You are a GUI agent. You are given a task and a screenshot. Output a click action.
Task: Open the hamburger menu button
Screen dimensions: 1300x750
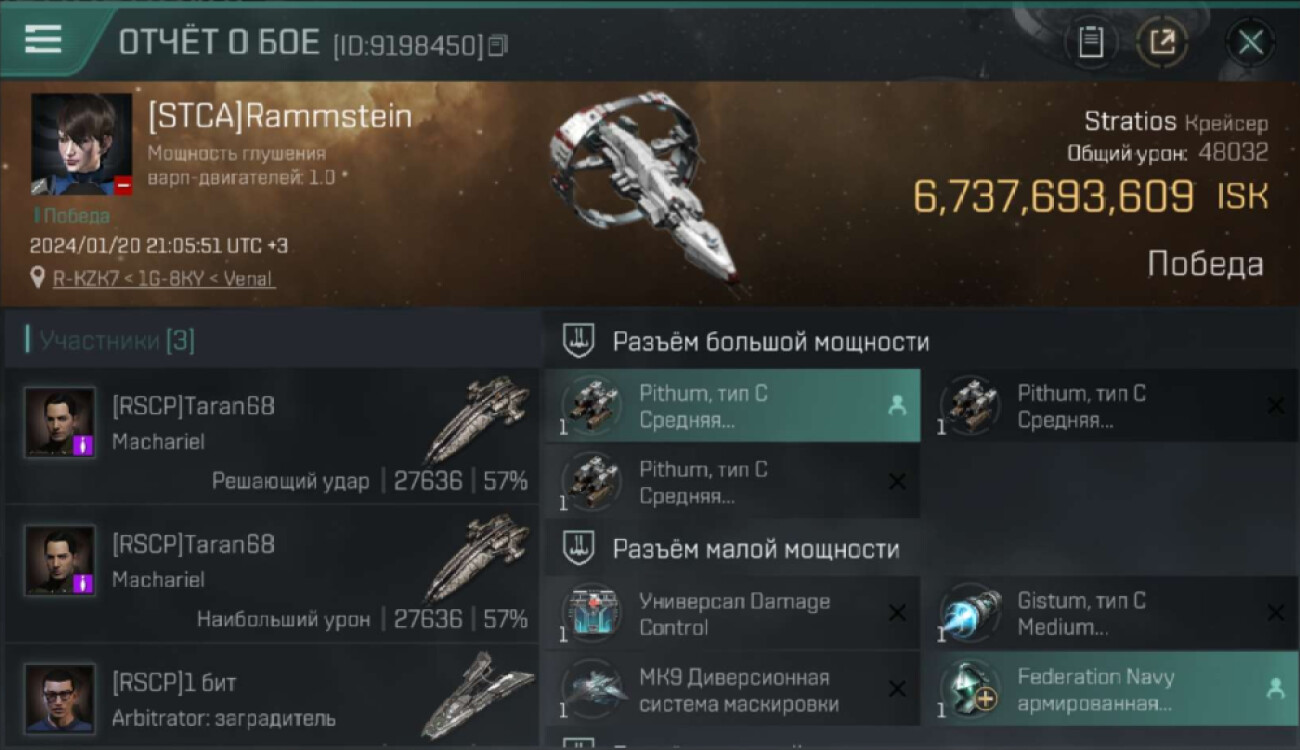click(x=43, y=39)
